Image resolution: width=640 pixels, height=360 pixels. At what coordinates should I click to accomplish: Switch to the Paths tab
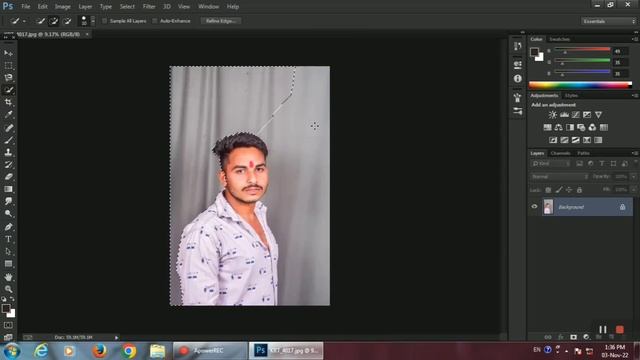pos(583,153)
